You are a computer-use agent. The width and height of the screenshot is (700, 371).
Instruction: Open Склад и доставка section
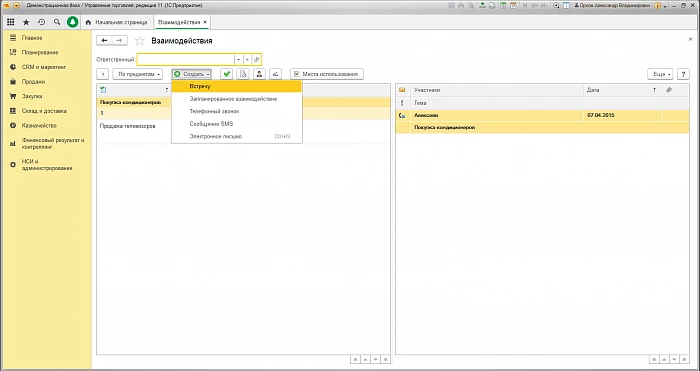(x=44, y=111)
